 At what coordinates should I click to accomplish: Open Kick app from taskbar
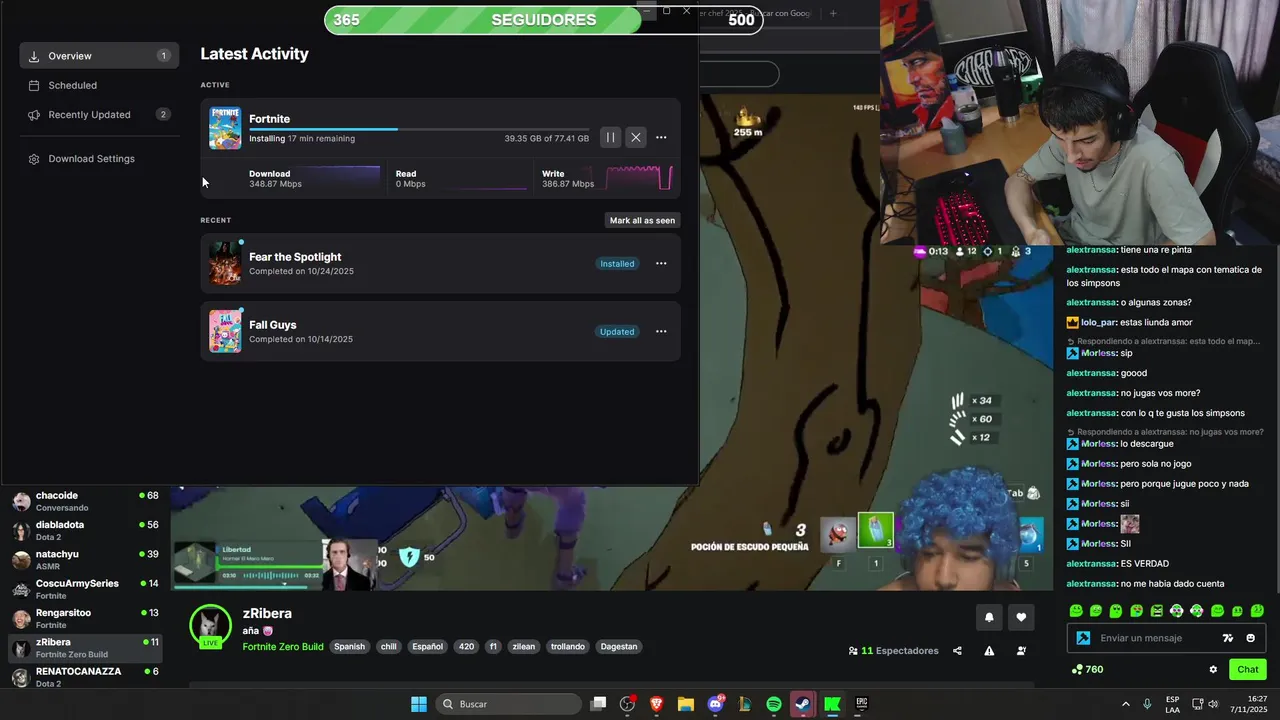(832, 704)
